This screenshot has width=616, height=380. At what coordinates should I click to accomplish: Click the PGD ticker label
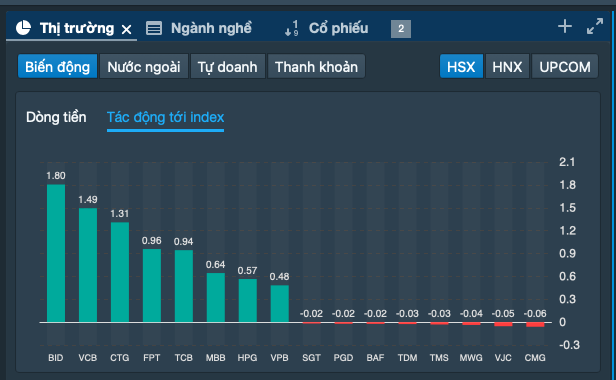[343, 358]
